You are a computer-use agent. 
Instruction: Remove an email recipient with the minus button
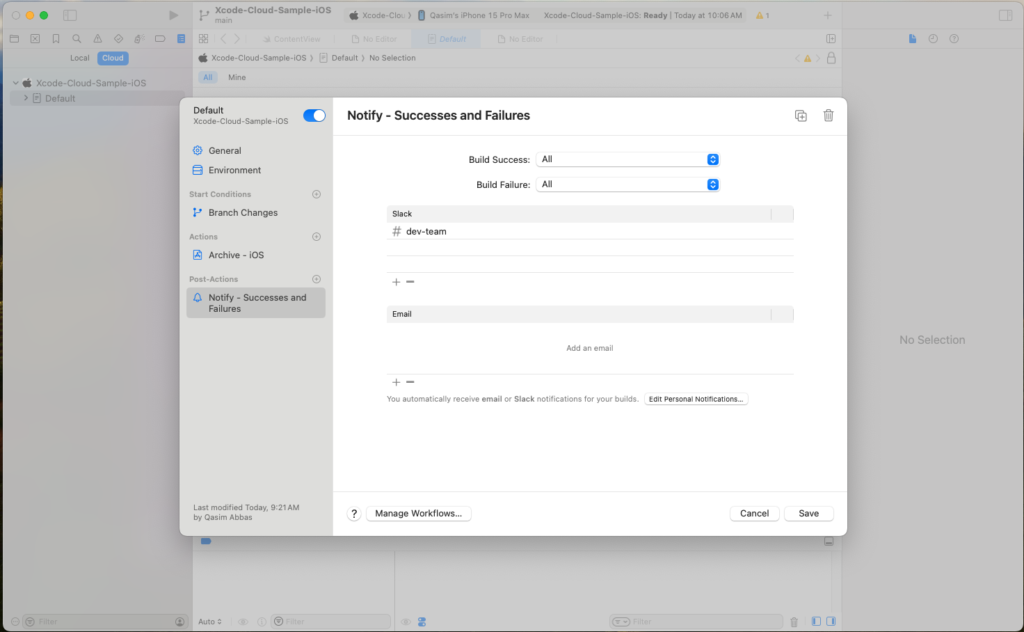pyautogui.click(x=410, y=382)
